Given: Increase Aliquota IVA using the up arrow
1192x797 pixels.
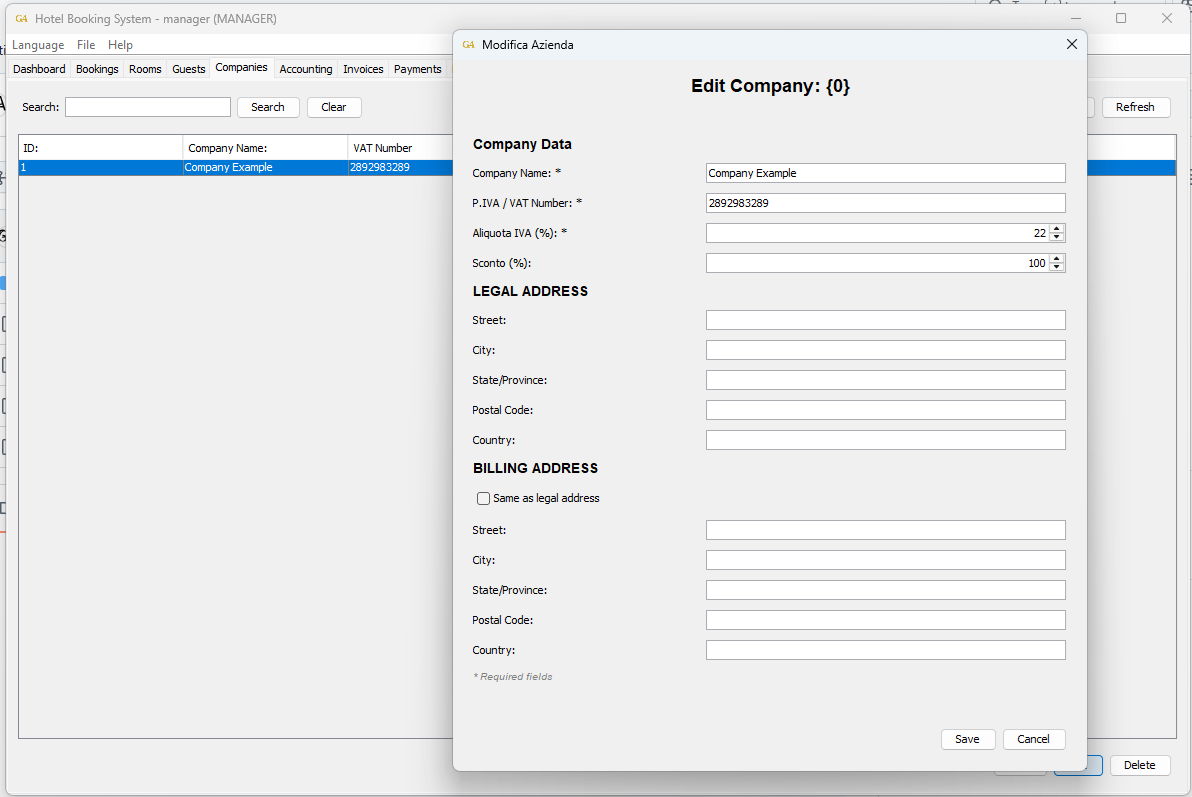Looking at the screenshot, I should click(1057, 229).
